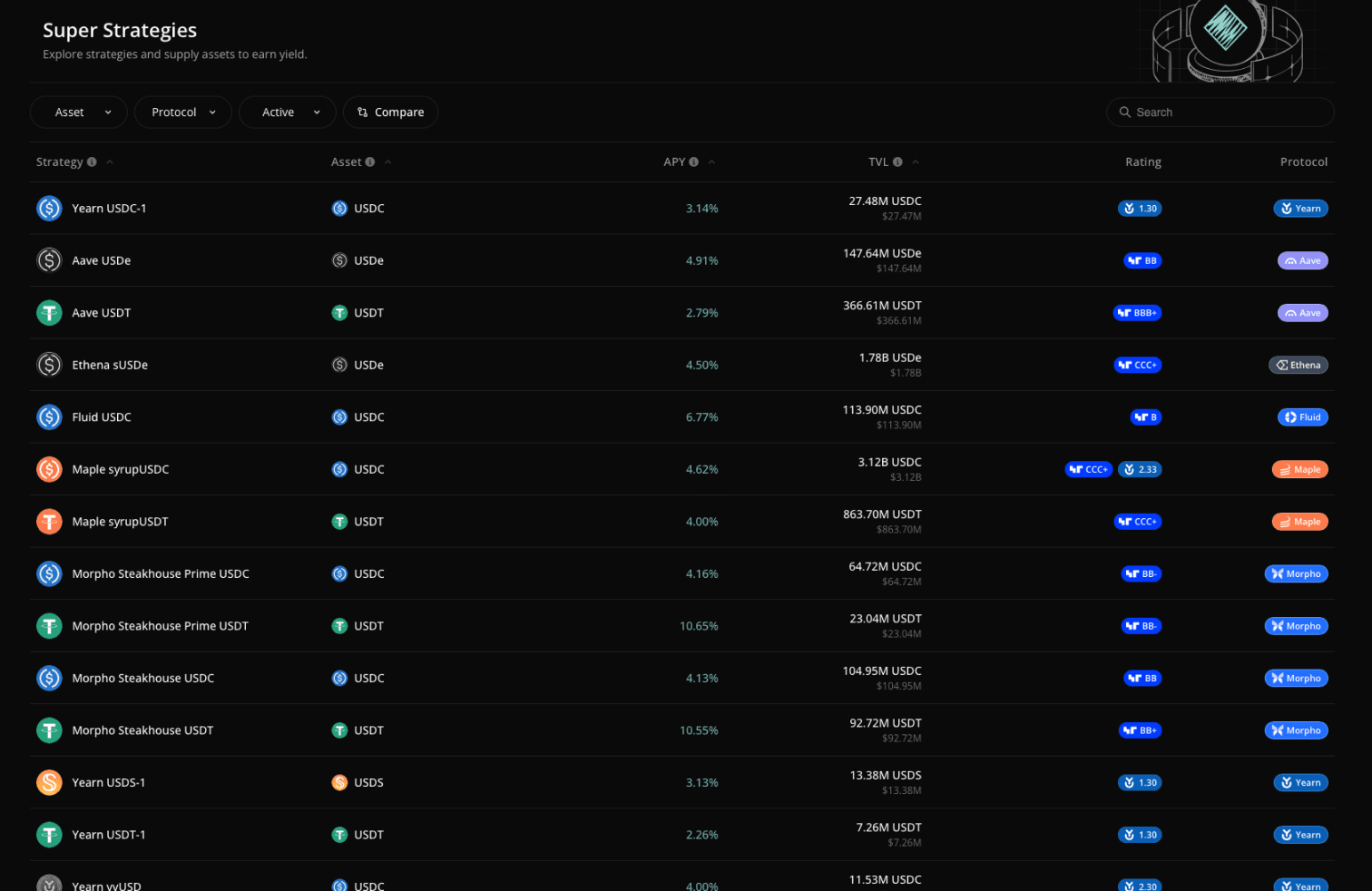Click the Yearn USDS-1 strategy icon

tap(49, 782)
